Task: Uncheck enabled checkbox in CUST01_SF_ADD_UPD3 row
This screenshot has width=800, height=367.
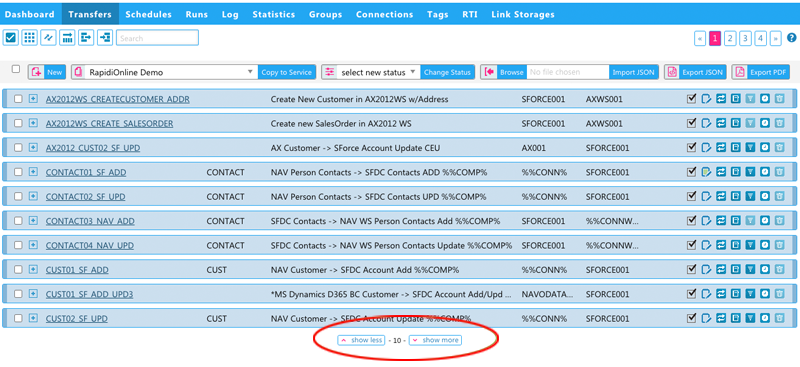Action: tap(692, 293)
